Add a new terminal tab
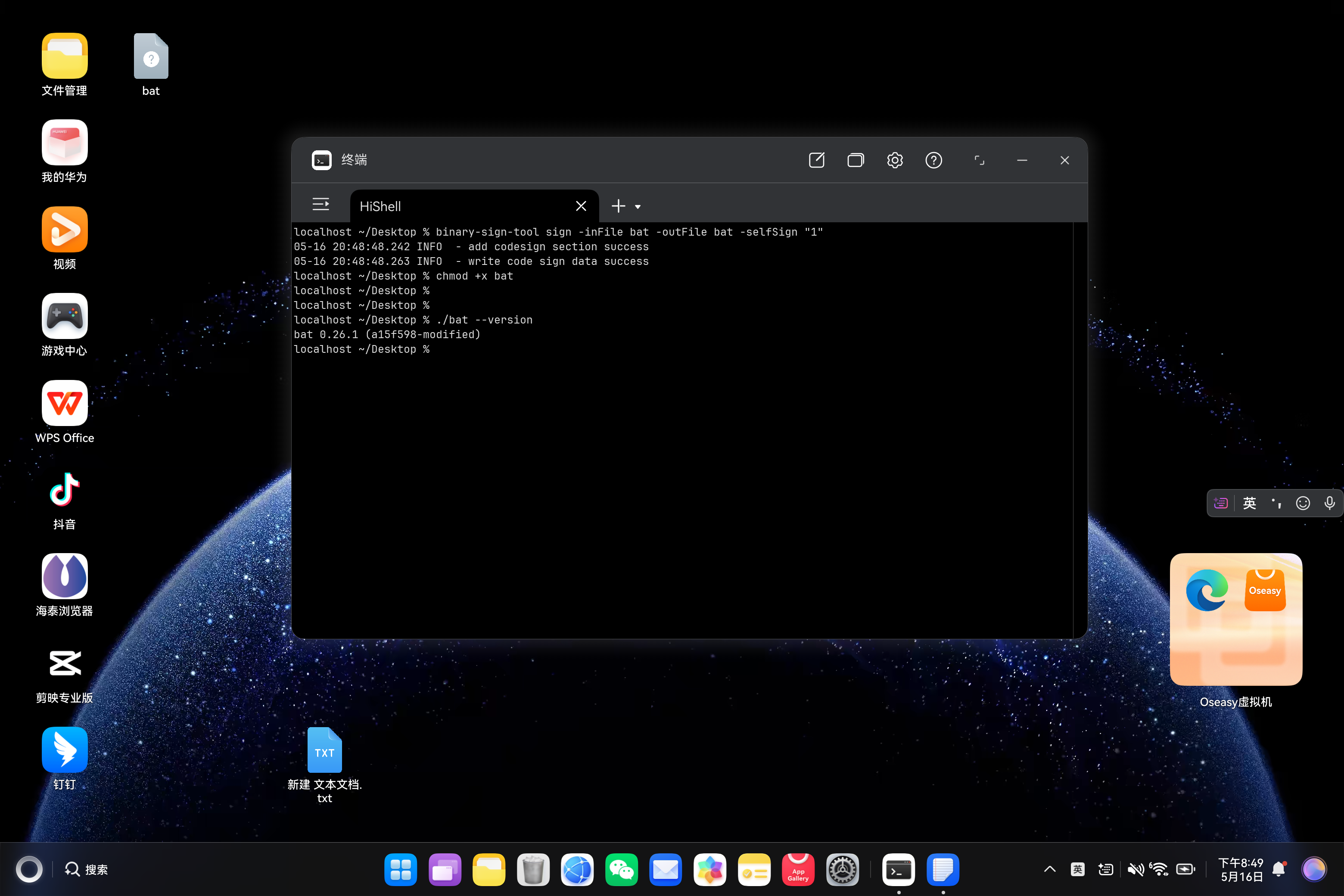Screen dimensions: 1344x896 618,206
